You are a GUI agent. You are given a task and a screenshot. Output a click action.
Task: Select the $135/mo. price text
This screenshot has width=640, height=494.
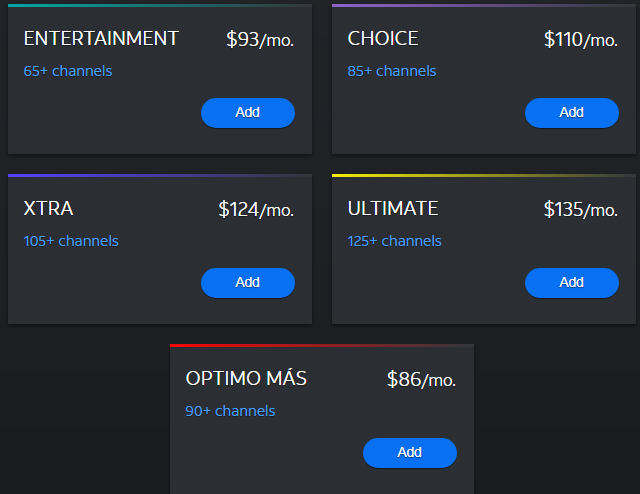point(581,210)
